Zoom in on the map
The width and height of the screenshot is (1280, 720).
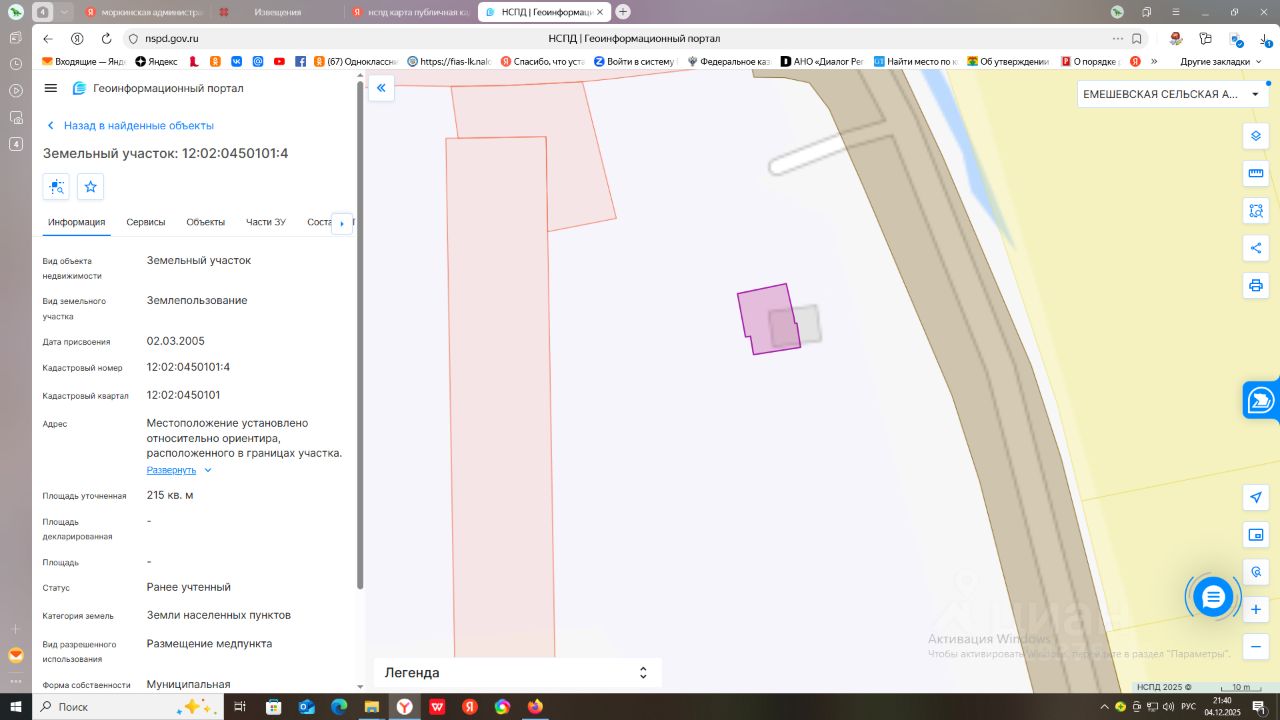(x=1256, y=609)
